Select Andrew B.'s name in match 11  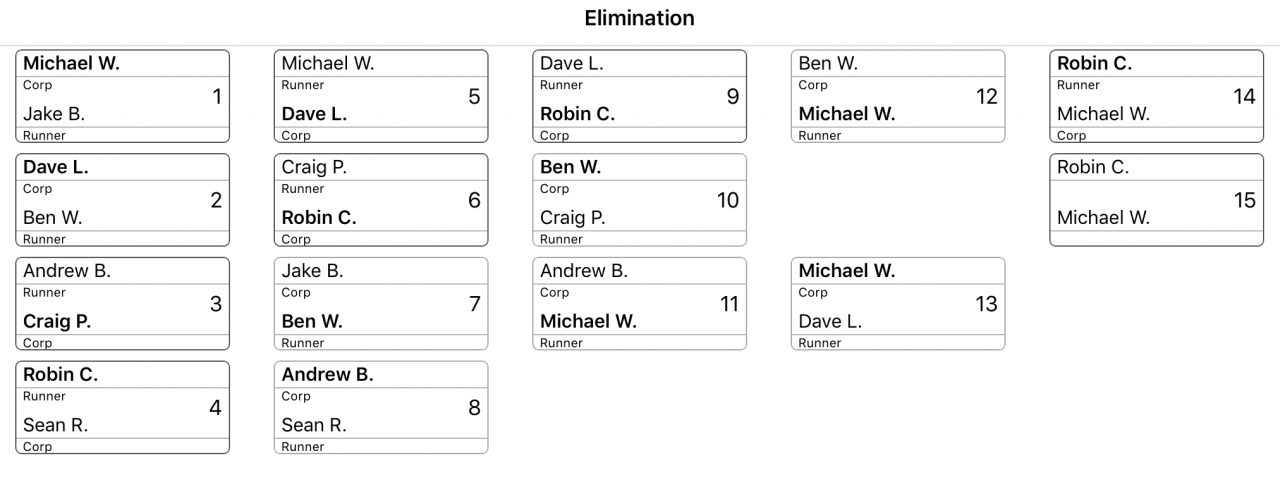click(x=584, y=271)
